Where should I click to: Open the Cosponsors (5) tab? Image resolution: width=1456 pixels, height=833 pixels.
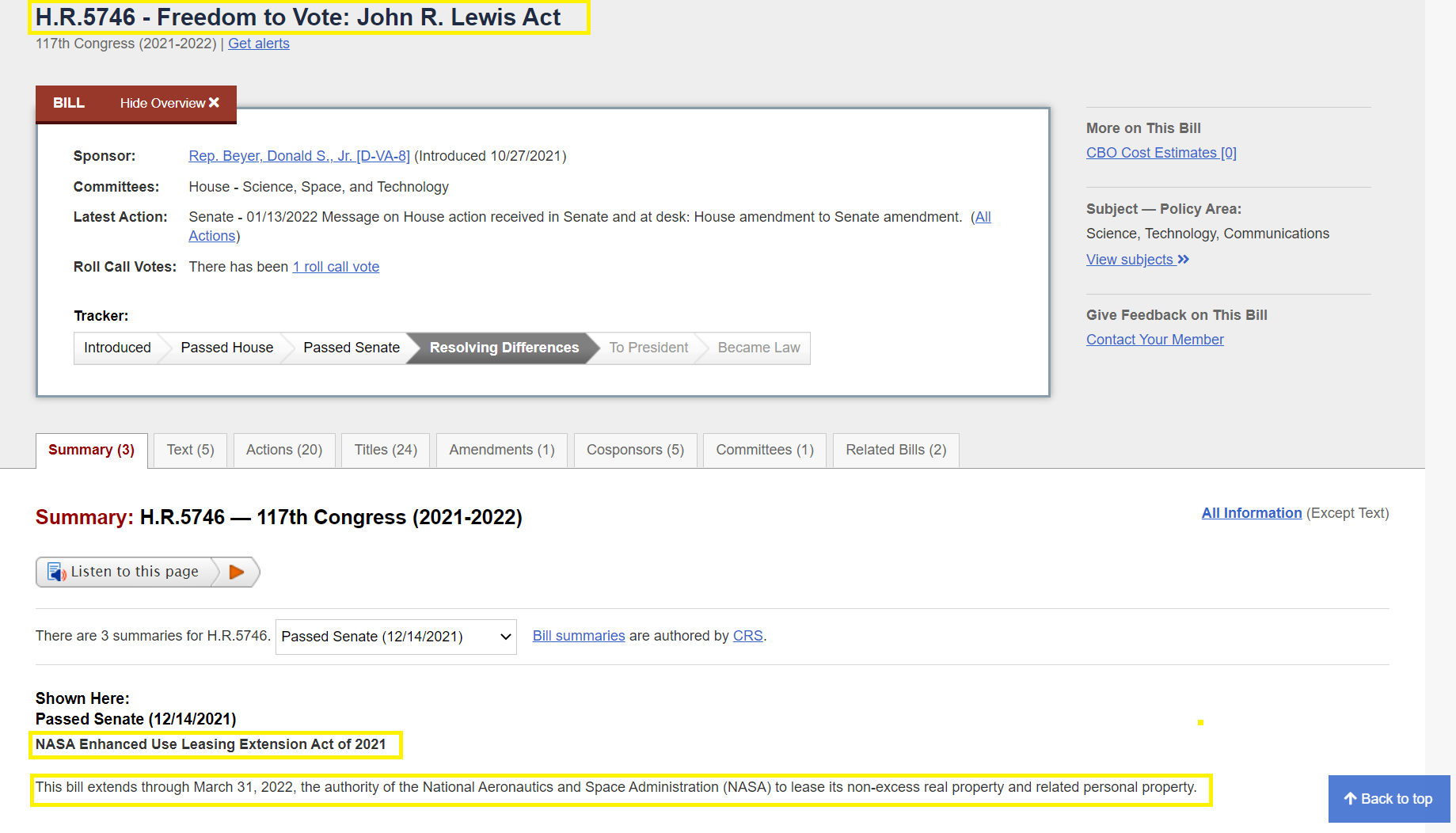pyautogui.click(x=635, y=450)
